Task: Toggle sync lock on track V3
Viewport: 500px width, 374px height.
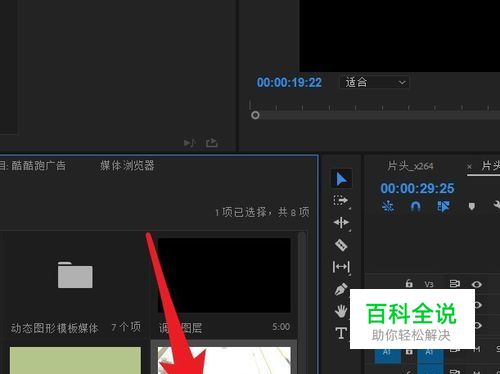Action: [455, 284]
